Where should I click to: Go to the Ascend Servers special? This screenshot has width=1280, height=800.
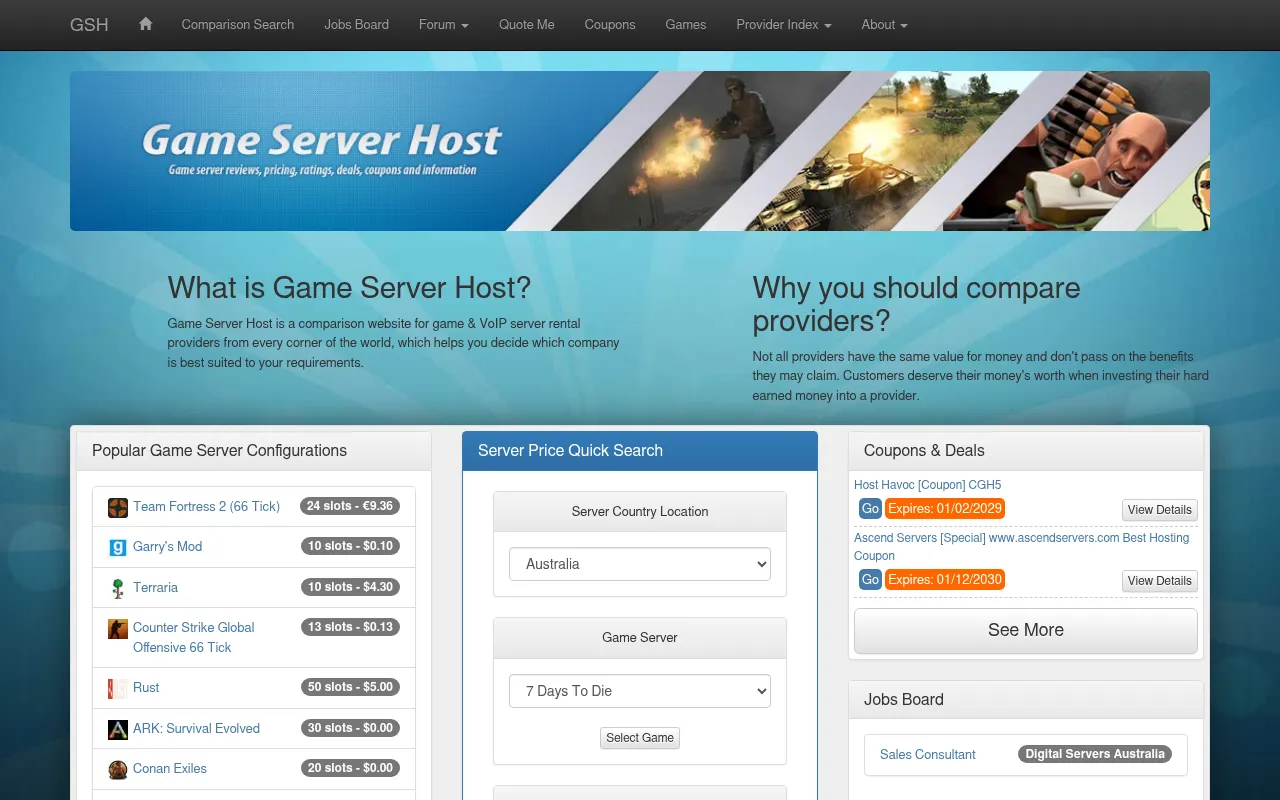coord(870,580)
